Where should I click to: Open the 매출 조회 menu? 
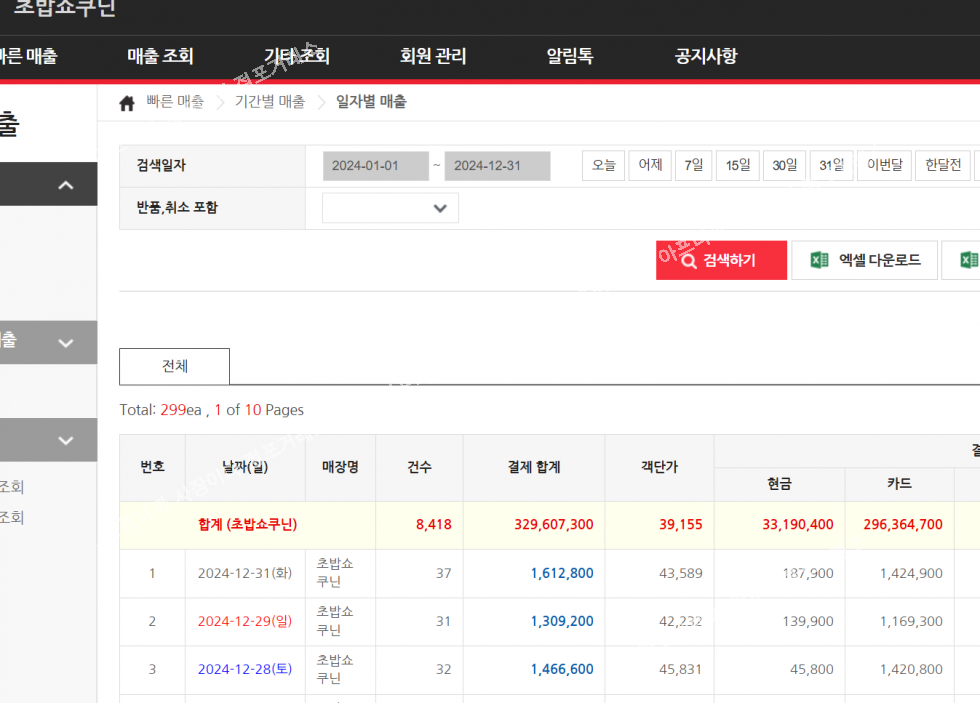[x=160, y=56]
